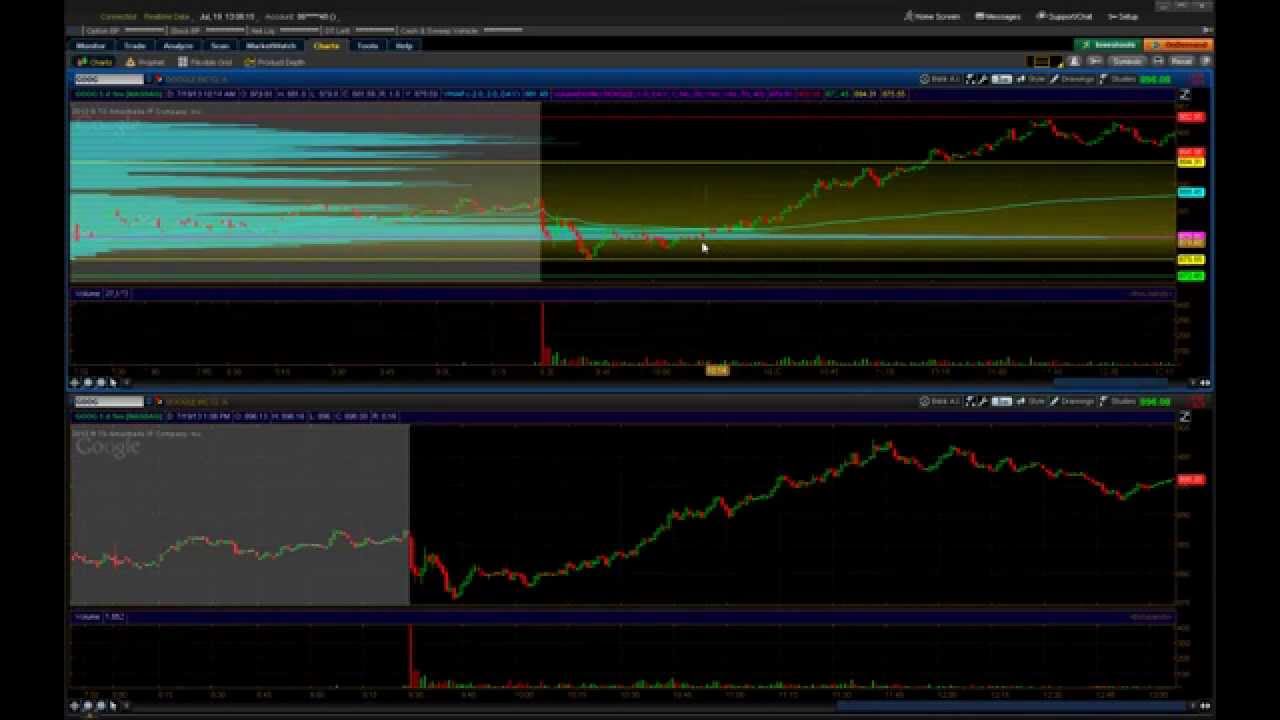Click the bottom-right arrows icon of lower chart
1280x720 pixels.
(x=1204, y=705)
